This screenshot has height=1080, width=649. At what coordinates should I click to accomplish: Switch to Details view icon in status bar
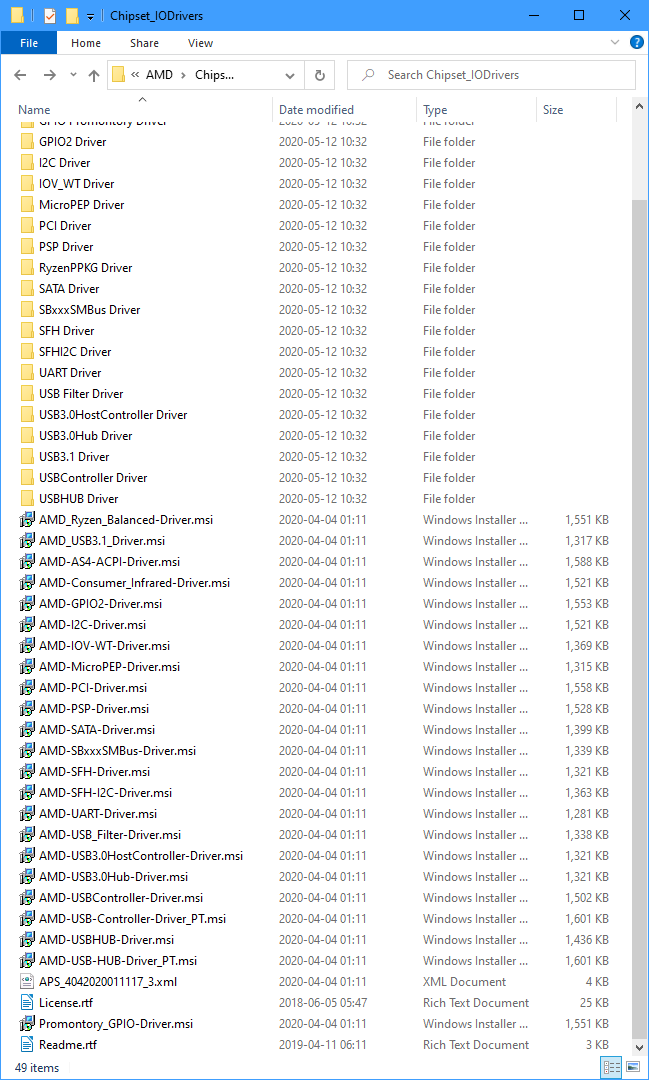click(x=611, y=1068)
